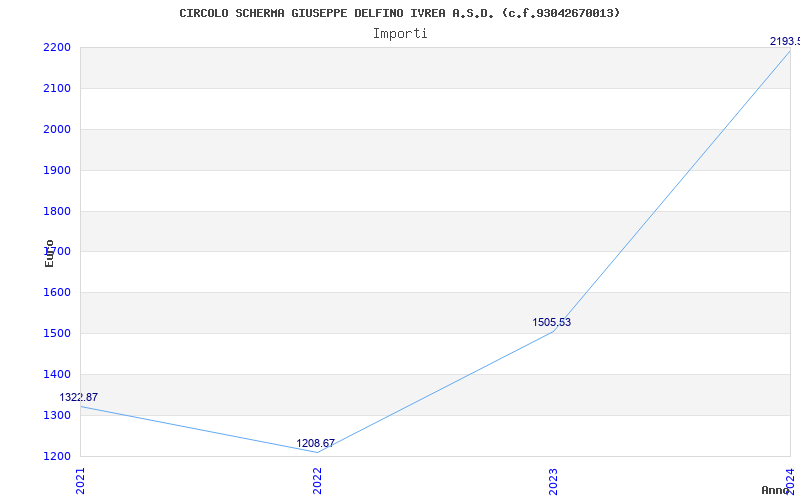This screenshot has width=800, height=500.
Task: Select the 1208.67 data label
Action: [315, 443]
